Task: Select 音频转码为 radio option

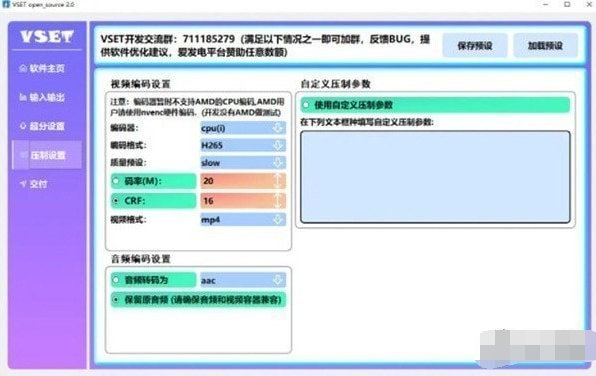Action: pos(154,280)
